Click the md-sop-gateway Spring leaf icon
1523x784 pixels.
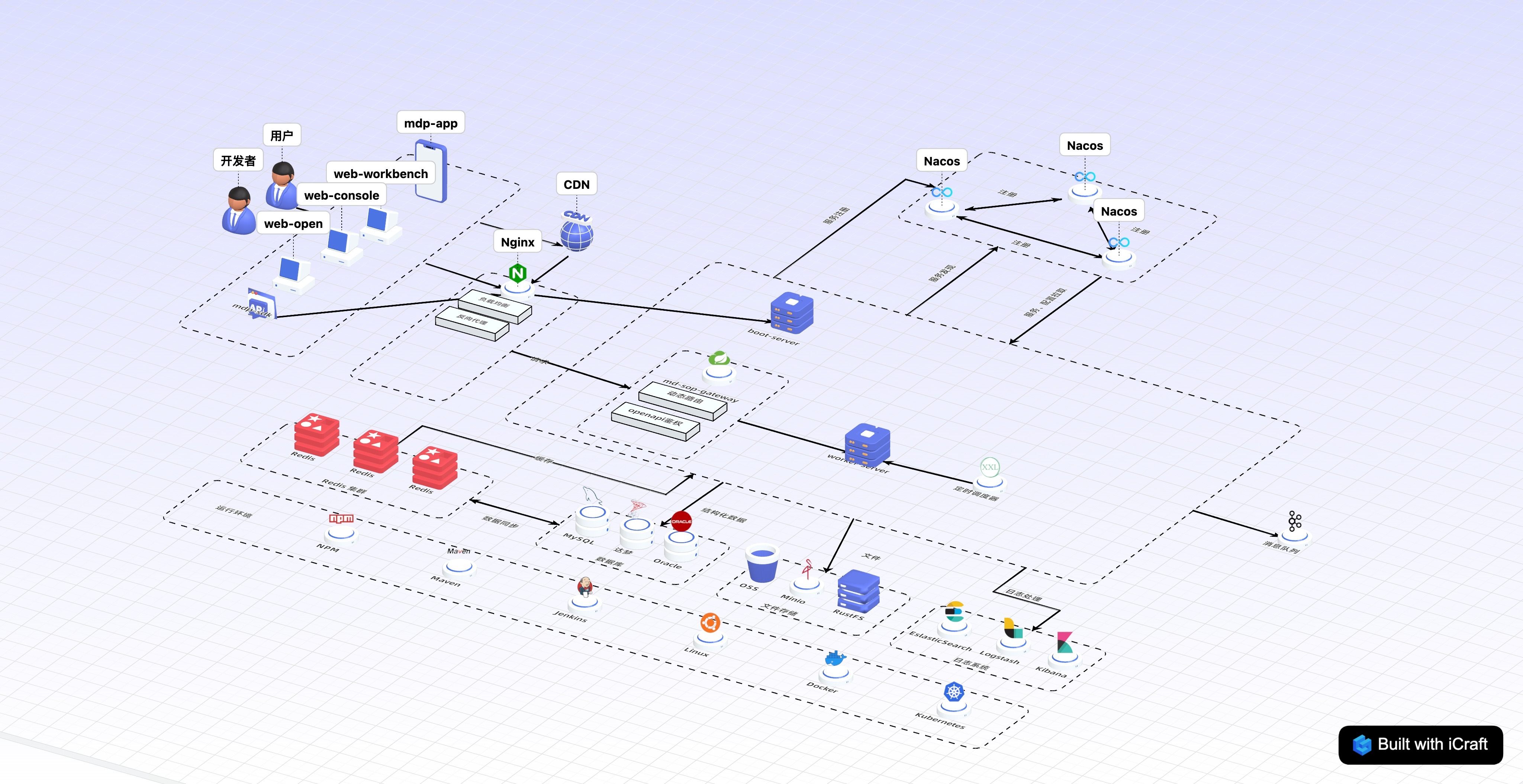(x=718, y=359)
